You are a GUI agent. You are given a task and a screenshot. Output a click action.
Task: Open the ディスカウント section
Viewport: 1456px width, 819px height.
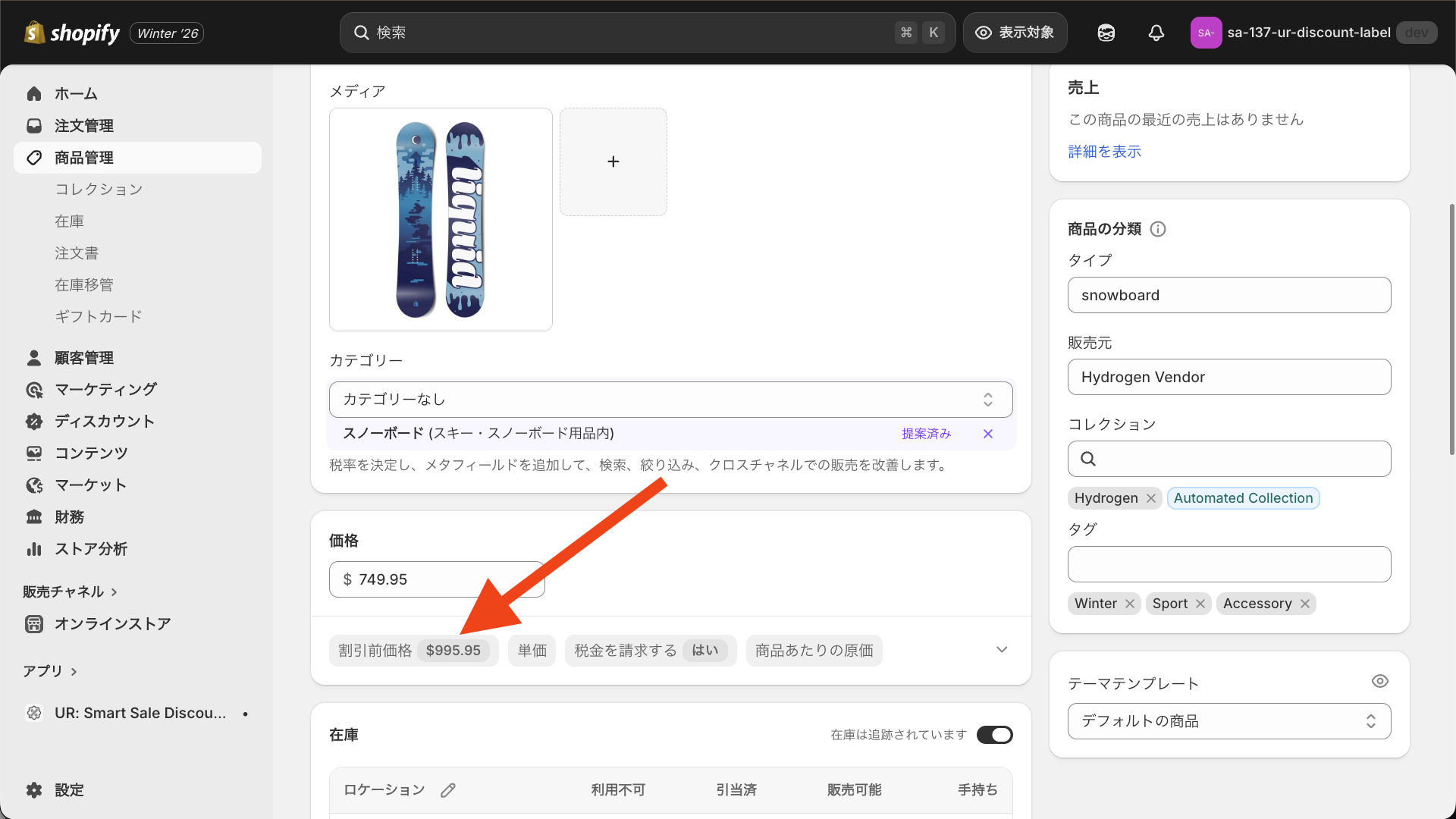pyautogui.click(x=104, y=421)
